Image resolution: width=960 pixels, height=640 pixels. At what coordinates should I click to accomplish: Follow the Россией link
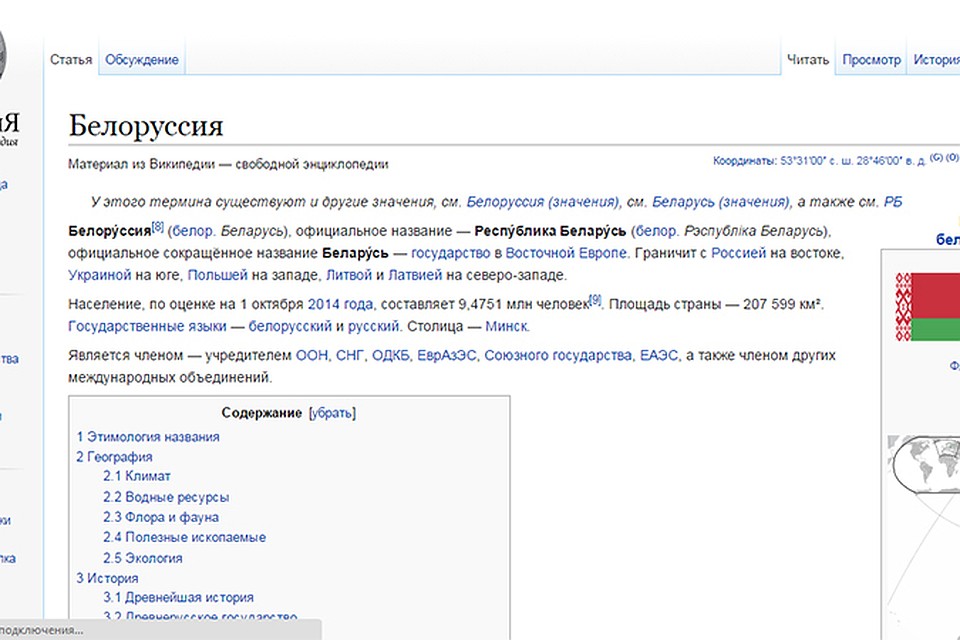point(738,253)
